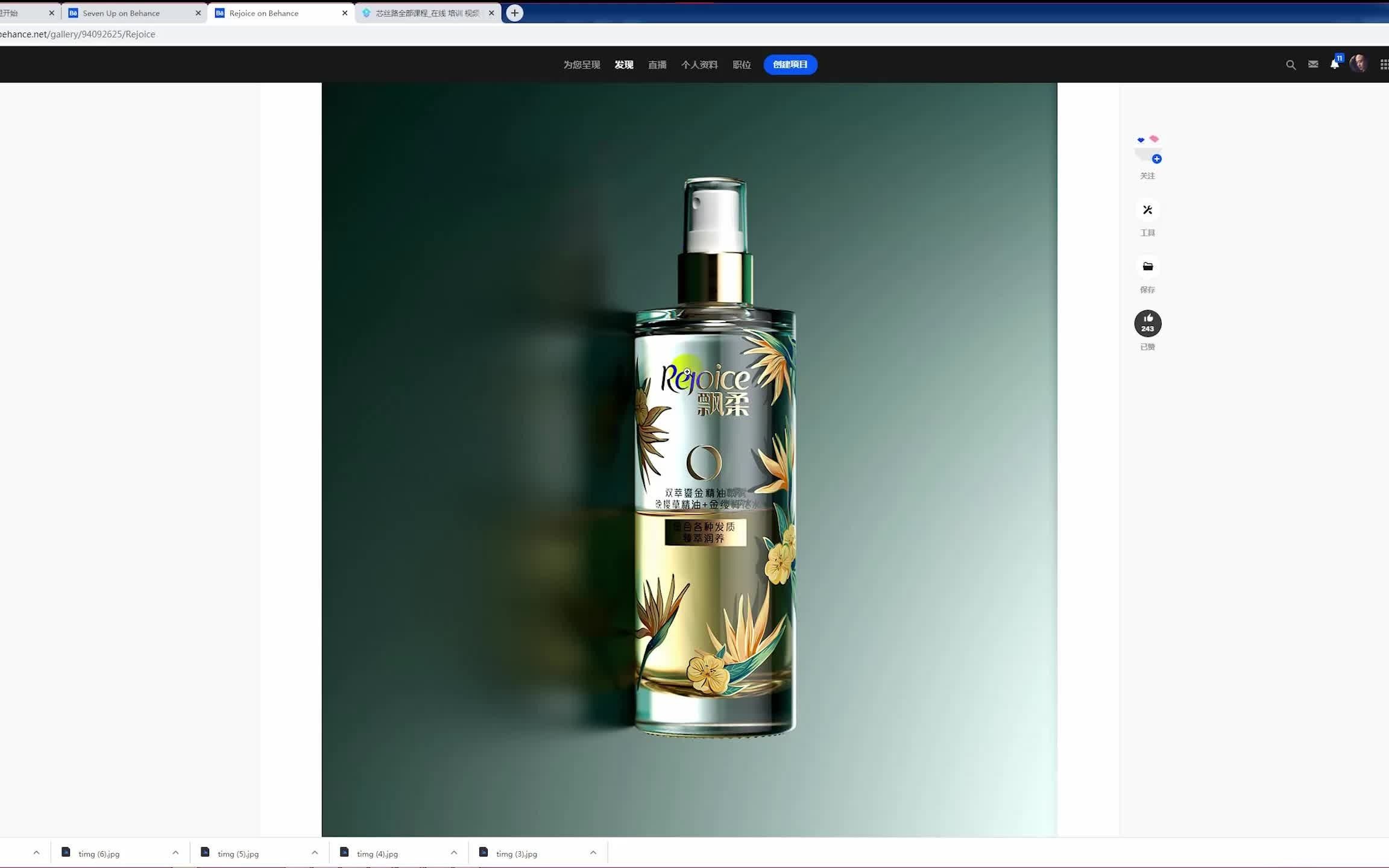Click the Rejoice tab Behance favicon
The height and width of the screenshot is (868, 1389).
tap(219, 13)
